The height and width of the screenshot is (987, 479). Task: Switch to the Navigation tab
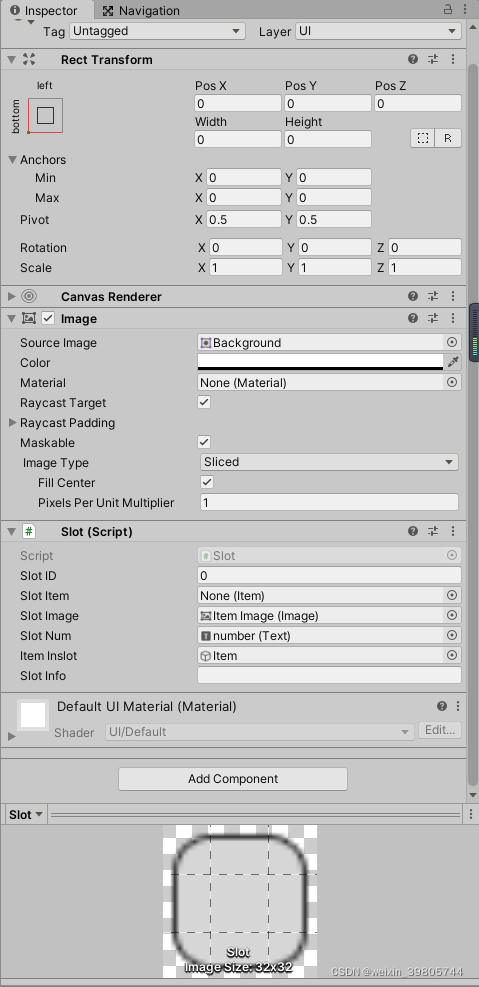click(x=141, y=11)
